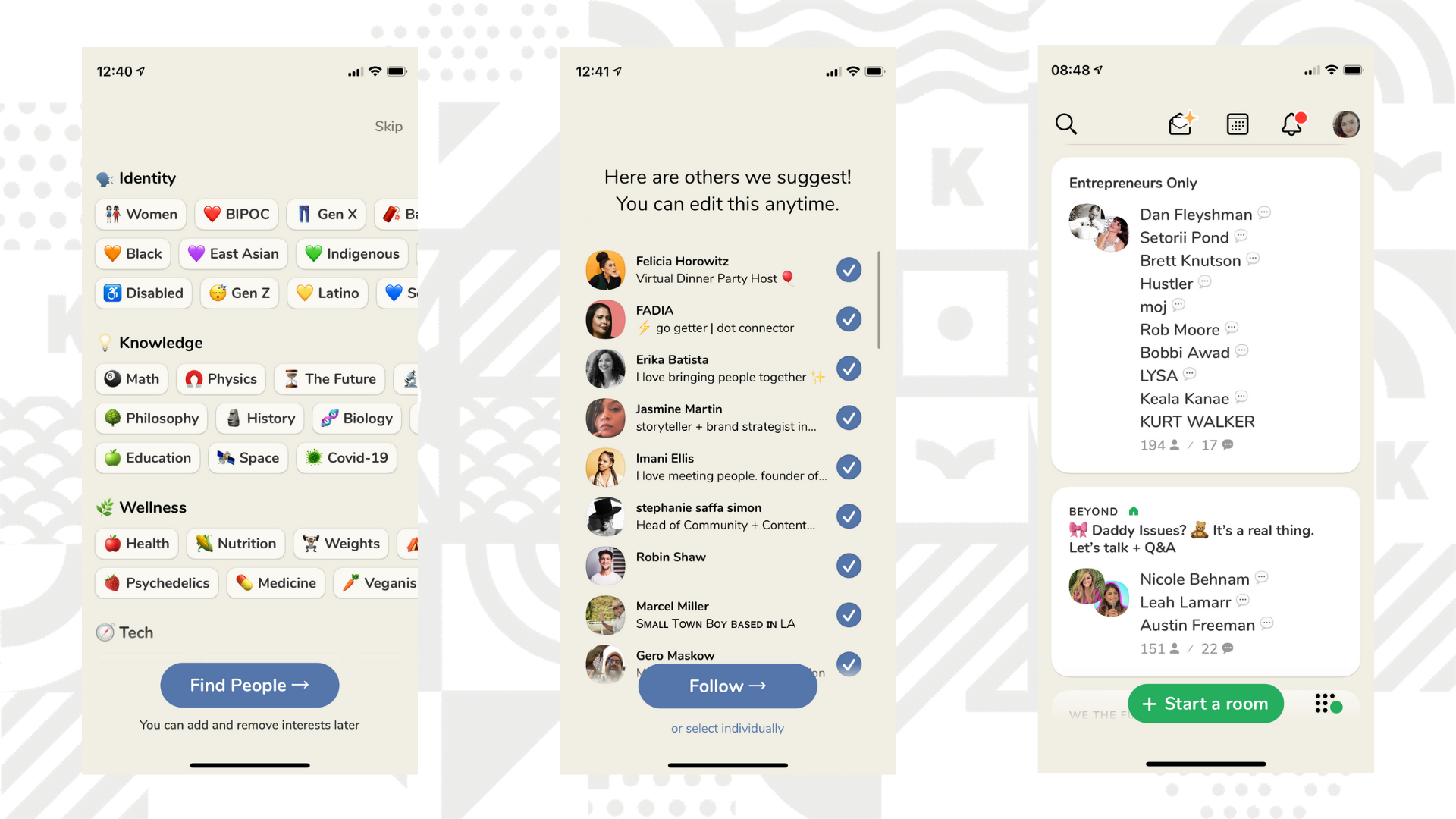This screenshot has width=1456, height=819.
Task: Toggle follow checkbox for Jasmine Martin
Action: pyautogui.click(x=848, y=417)
